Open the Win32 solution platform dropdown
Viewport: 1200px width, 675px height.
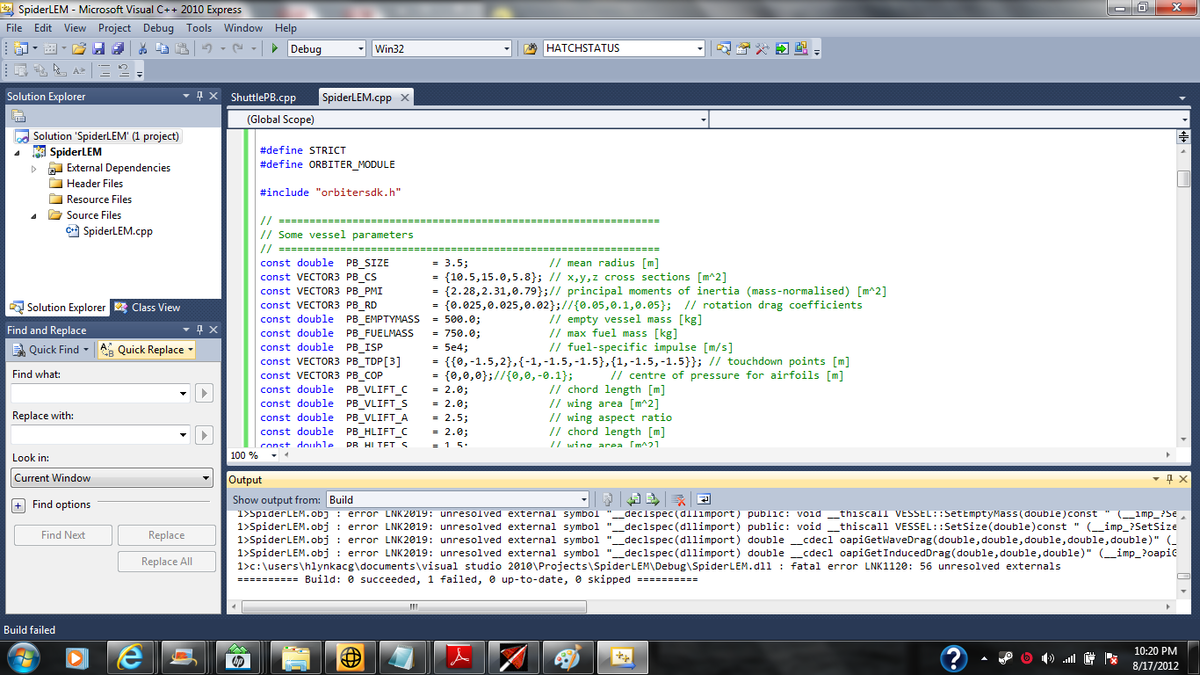coord(507,48)
